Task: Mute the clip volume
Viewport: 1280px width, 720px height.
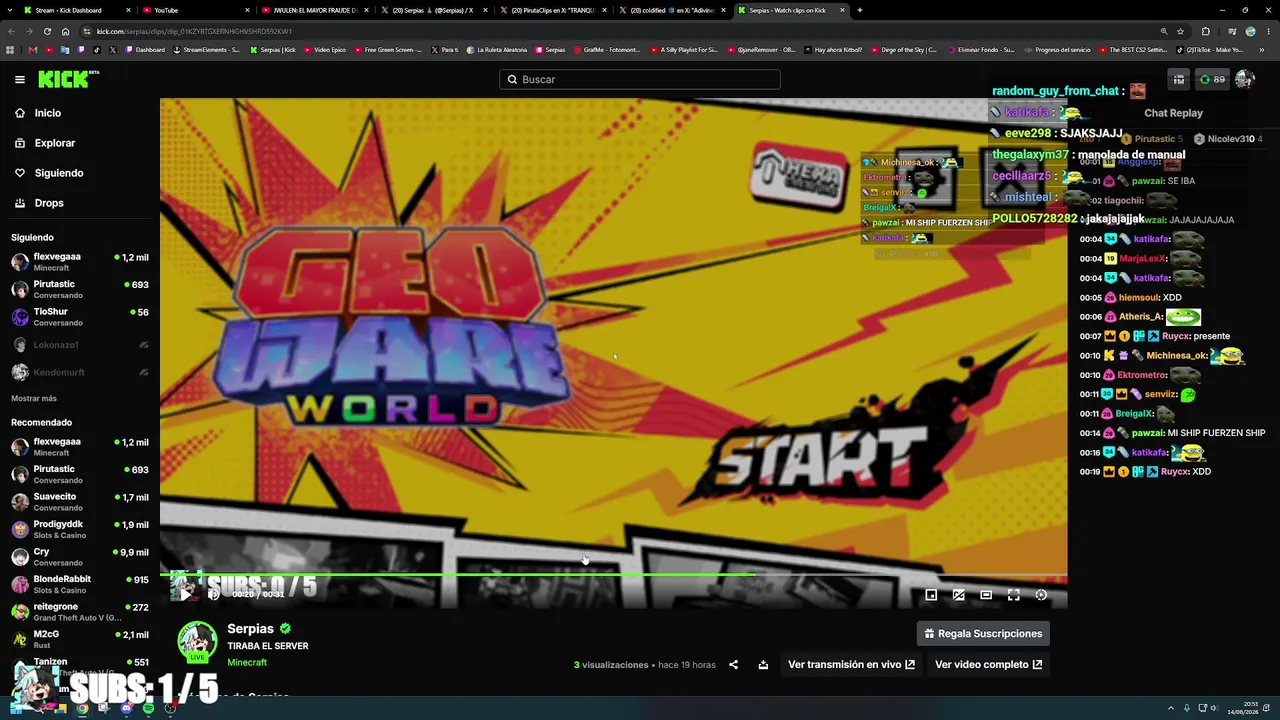Action: tap(213, 594)
